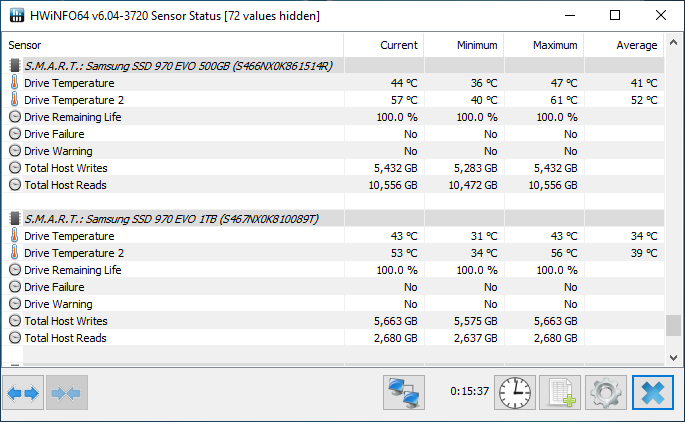Click maximum value 56 °C
The height and width of the screenshot is (422, 685).
pos(564,253)
